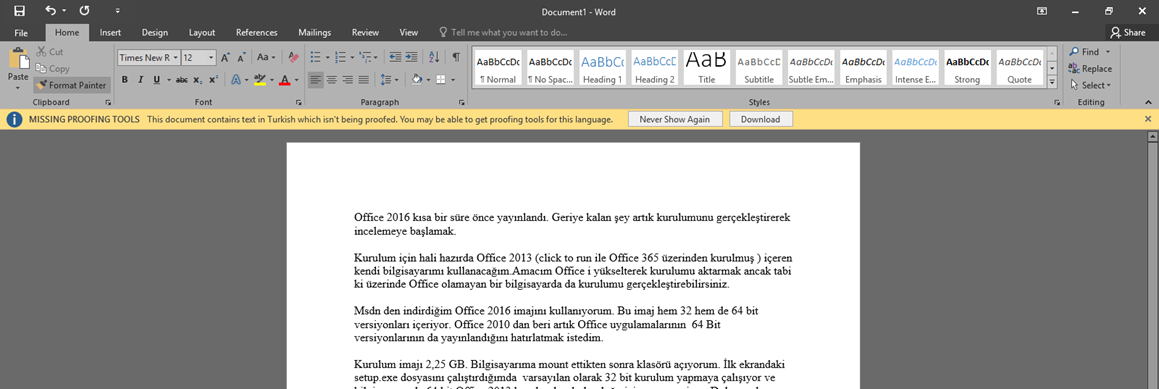This screenshot has width=1159, height=389.
Task: Open the font color dropdown arrow
Action: pyautogui.click(x=296, y=79)
